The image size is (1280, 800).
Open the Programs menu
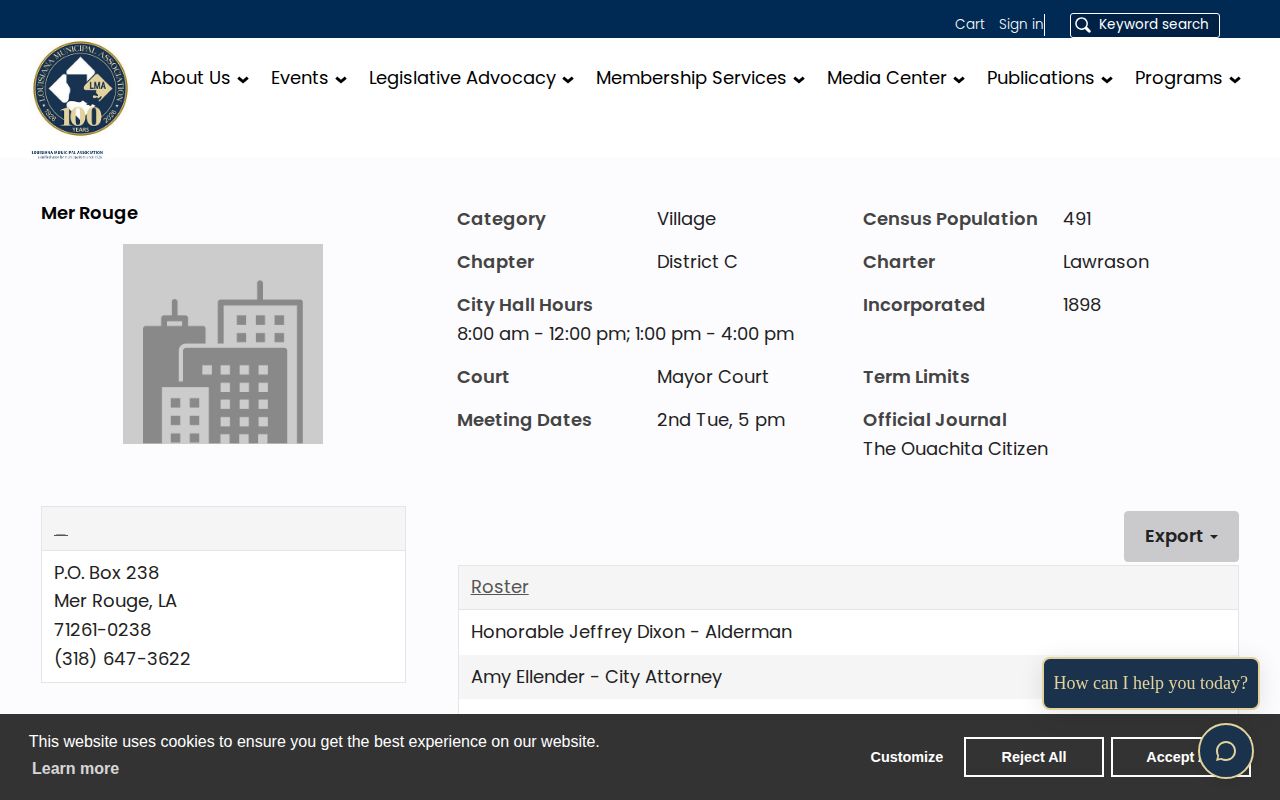pyautogui.click(x=1188, y=78)
